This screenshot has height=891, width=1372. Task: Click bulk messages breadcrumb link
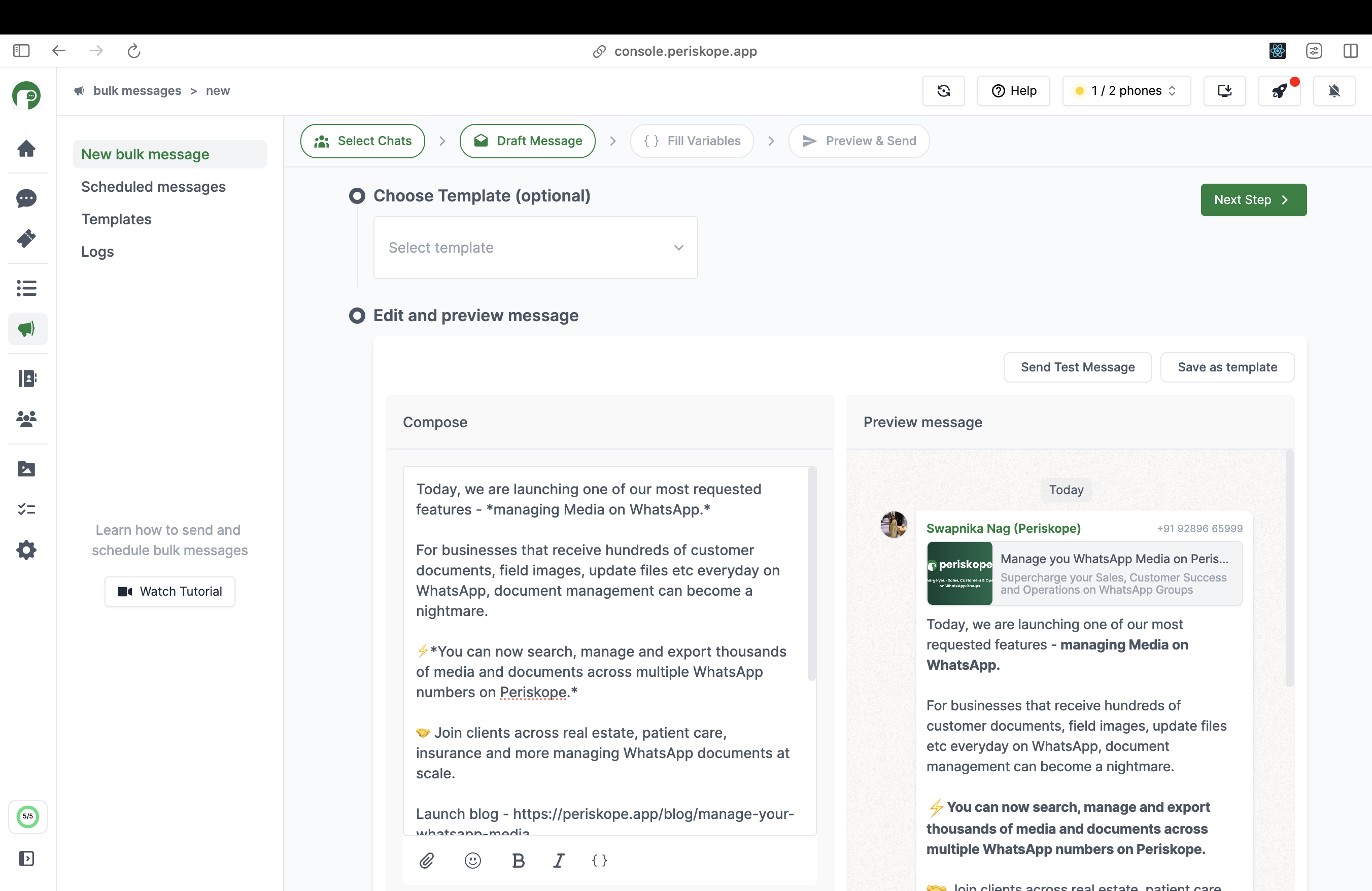pyautogui.click(x=137, y=90)
